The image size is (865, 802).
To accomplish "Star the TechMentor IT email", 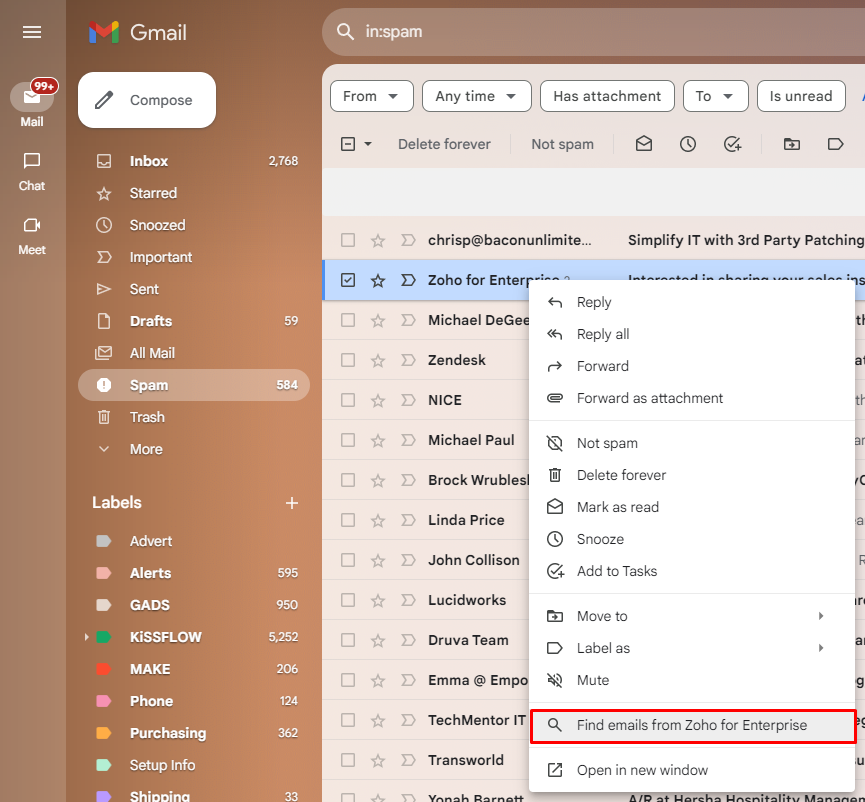I will coord(378,721).
